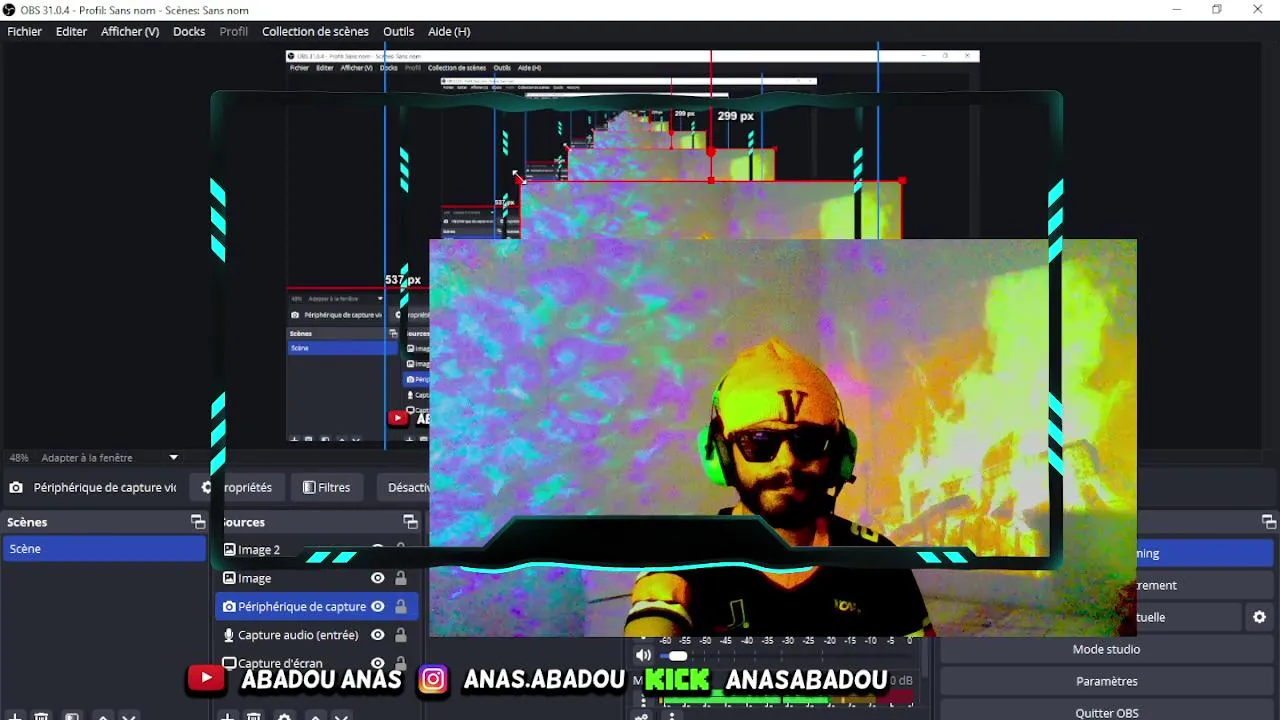Toggle Mode studio
The image size is (1280, 720).
tap(1108, 649)
